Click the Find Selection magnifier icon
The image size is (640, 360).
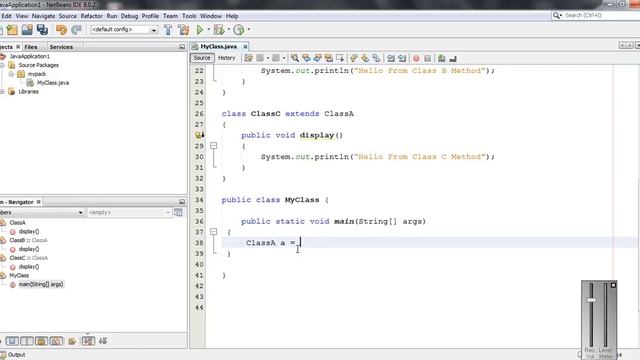coord(295,58)
